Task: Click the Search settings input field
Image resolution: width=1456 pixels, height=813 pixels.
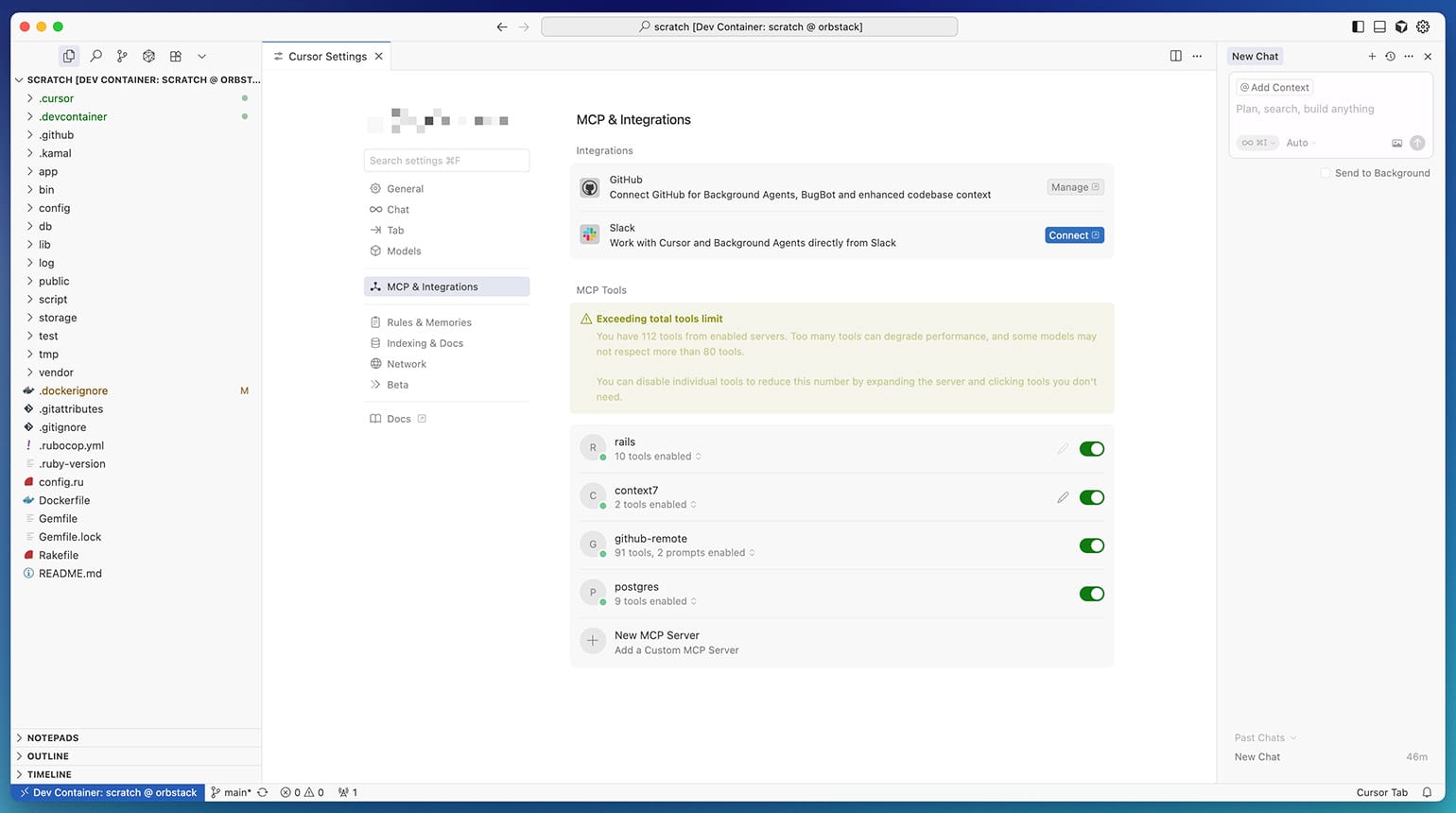Action: coord(446,161)
